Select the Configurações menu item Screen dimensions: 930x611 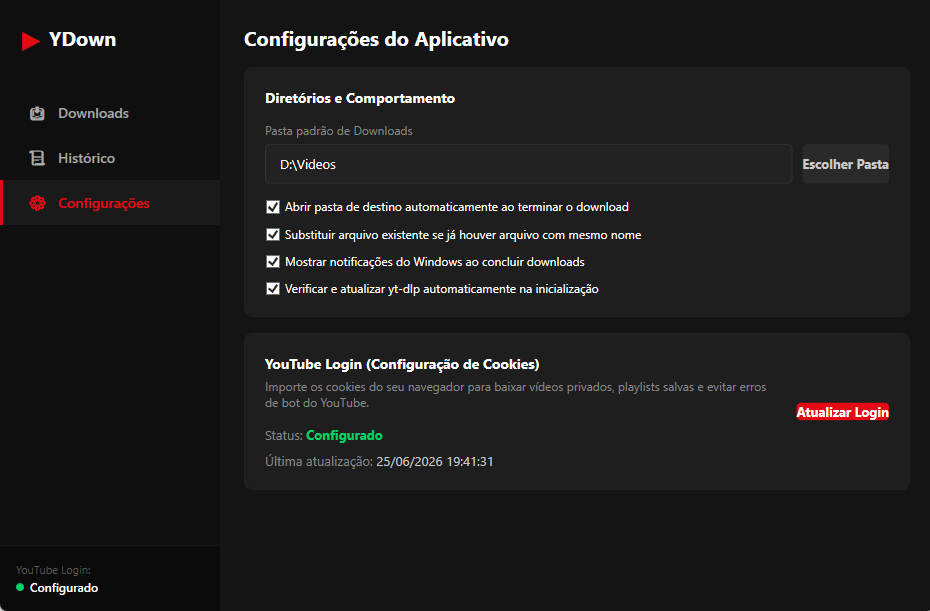click(x=111, y=203)
